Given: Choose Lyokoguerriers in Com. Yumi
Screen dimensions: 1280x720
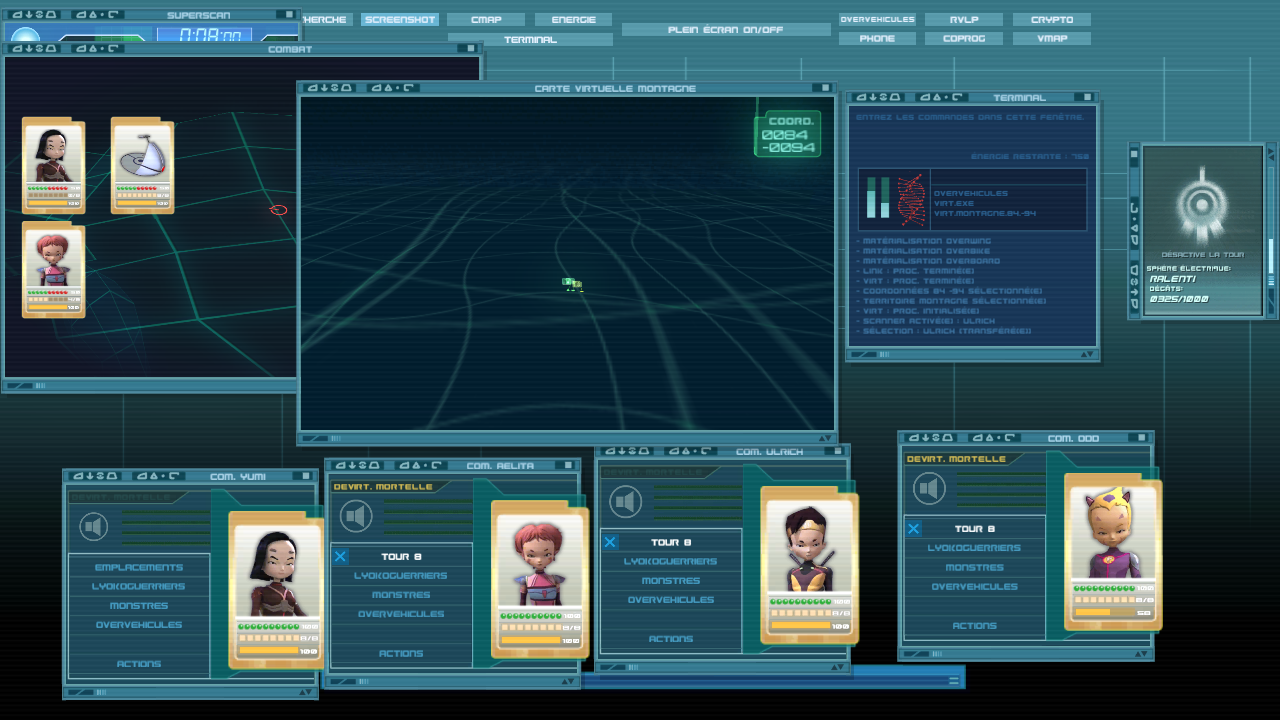Looking at the screenshot, I should click(x=139, y=586).
